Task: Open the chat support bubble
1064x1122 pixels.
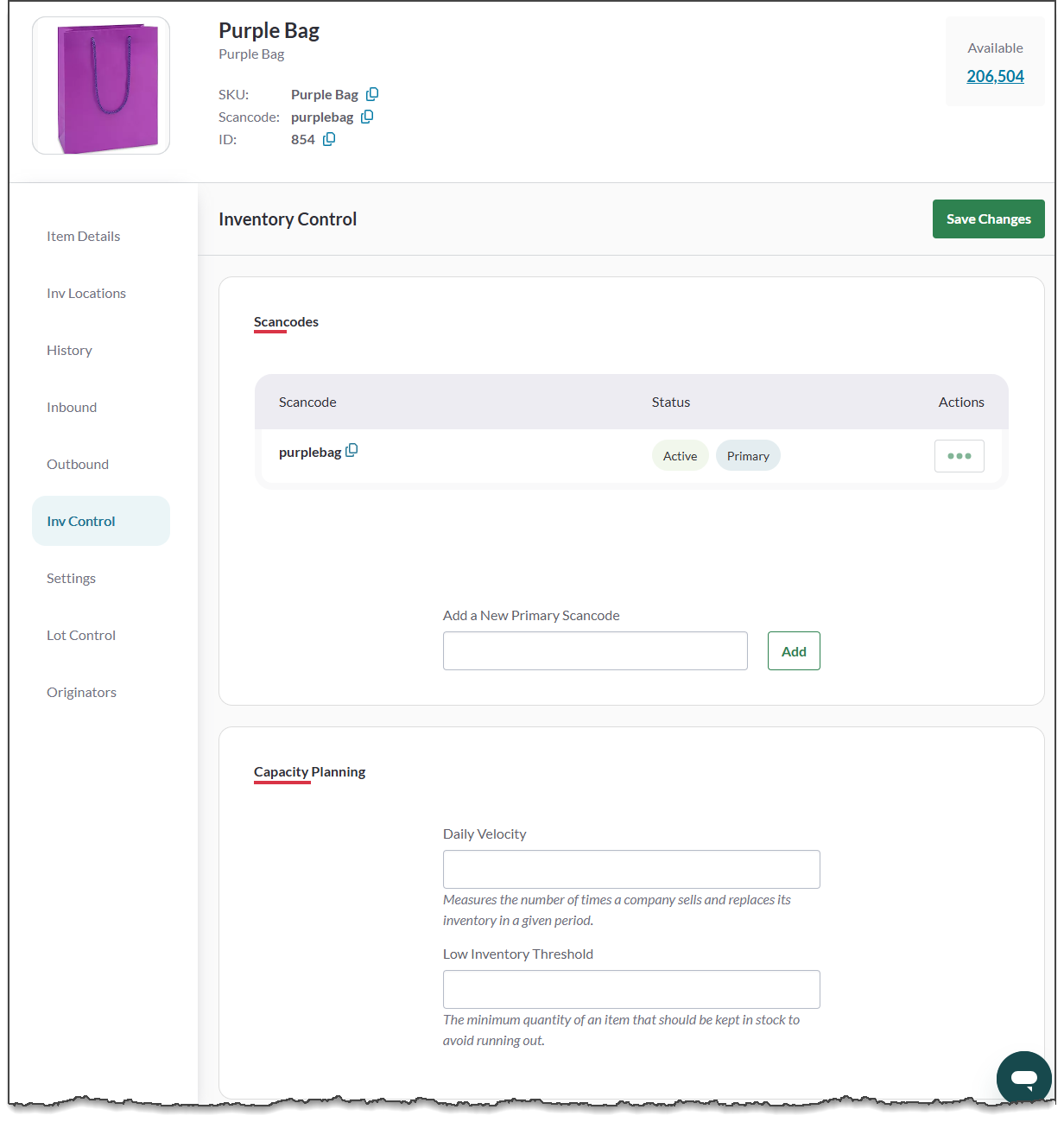Action: click(x=1023, y=1078)
